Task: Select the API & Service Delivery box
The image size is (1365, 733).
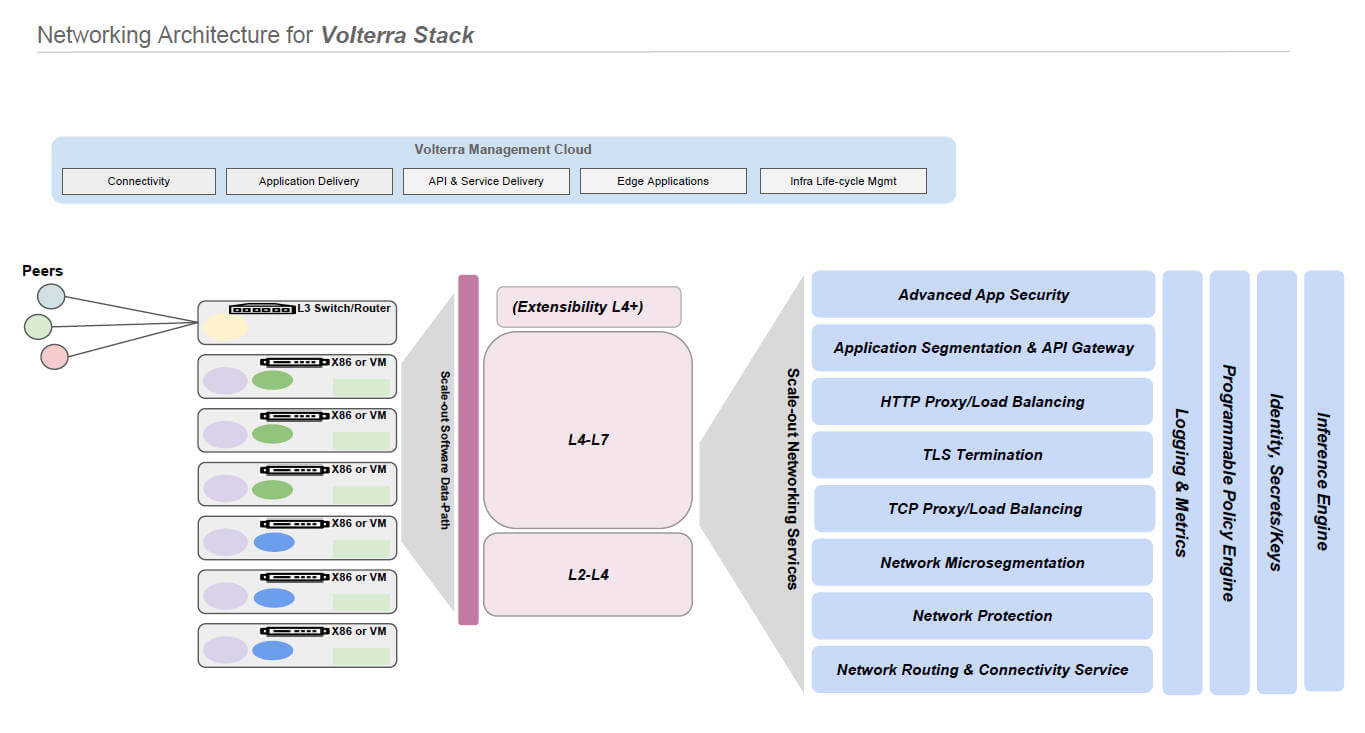Action: [x=486, y=181]
